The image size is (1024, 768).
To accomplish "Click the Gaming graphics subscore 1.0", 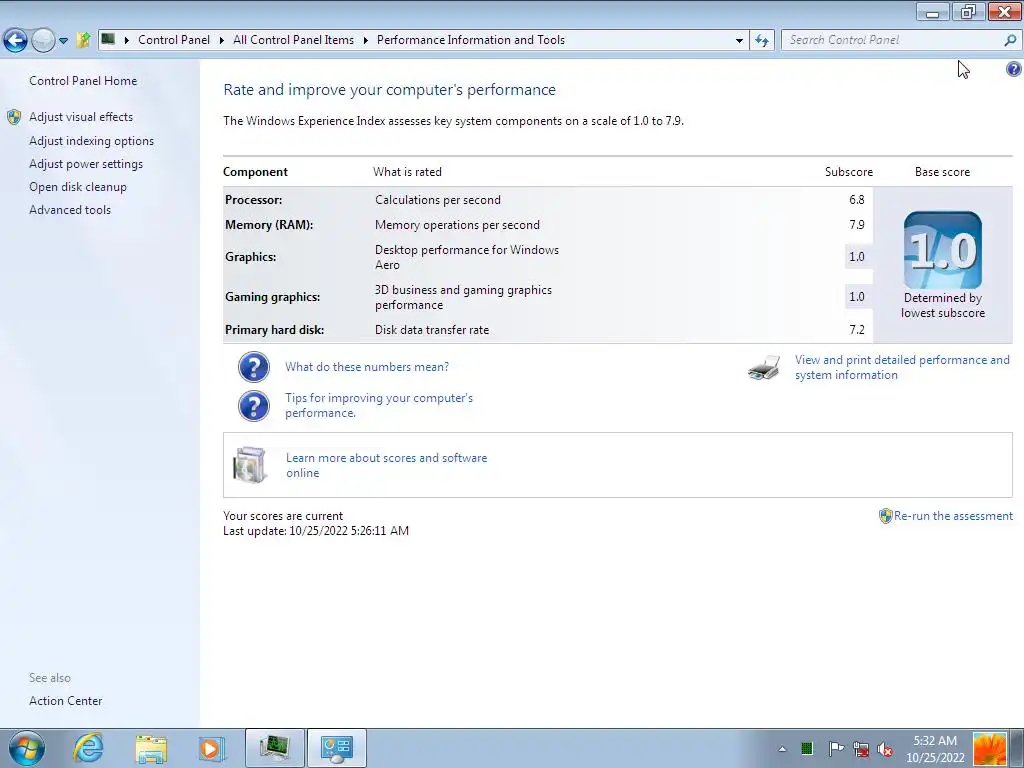I will 856,296.
